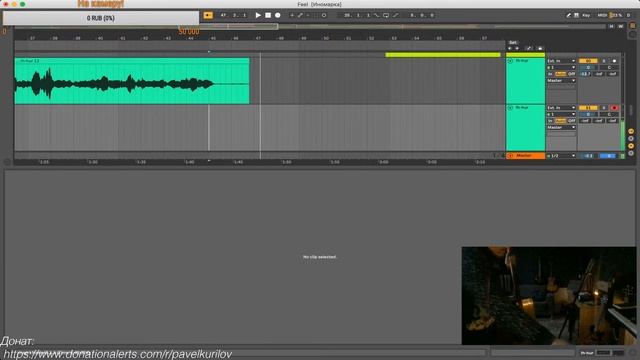Jump to Previous Locator arrow
Viewport: 640px width, 360px height.
509,48
